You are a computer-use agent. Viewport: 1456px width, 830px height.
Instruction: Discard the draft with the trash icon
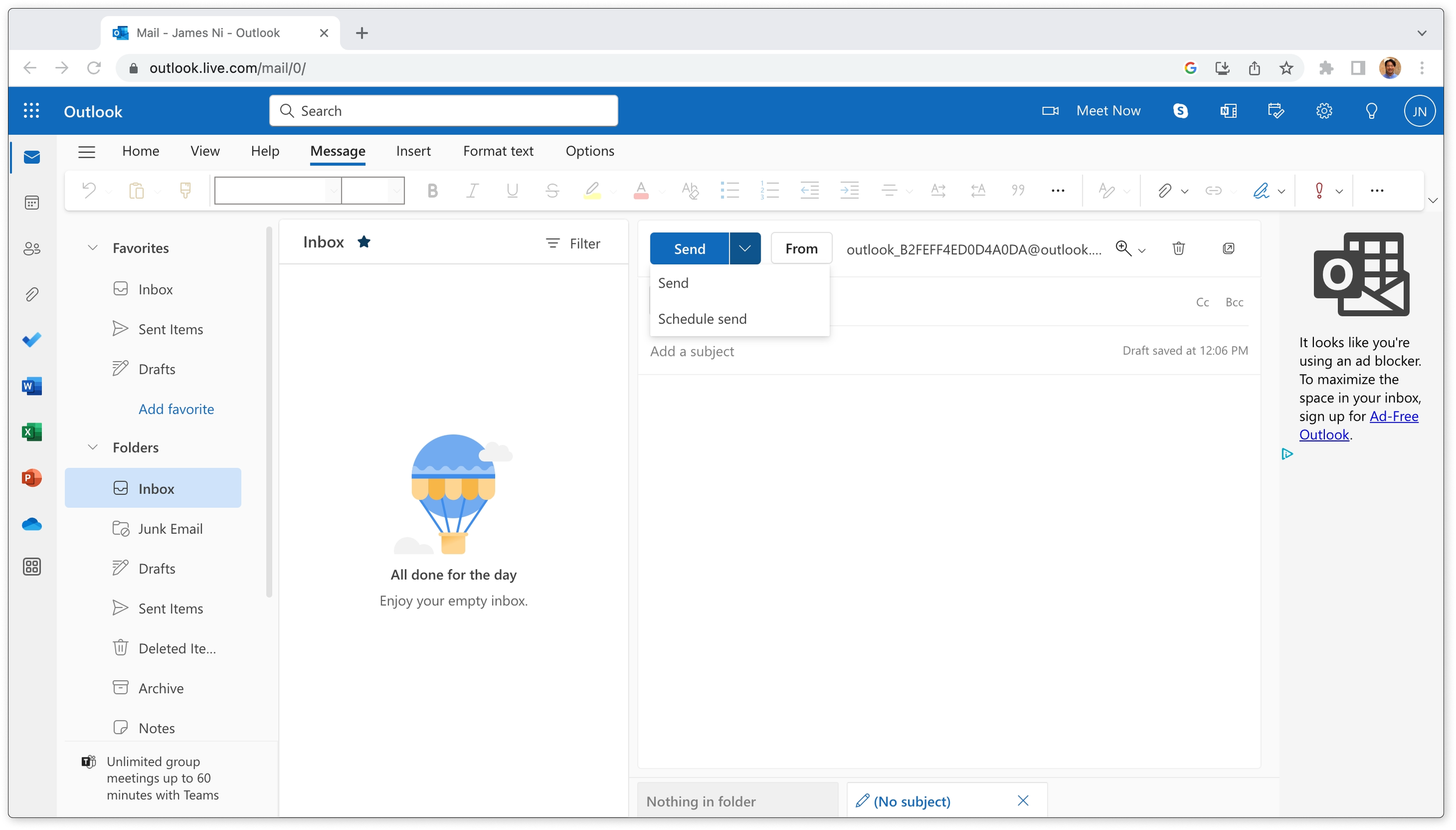1178,249
